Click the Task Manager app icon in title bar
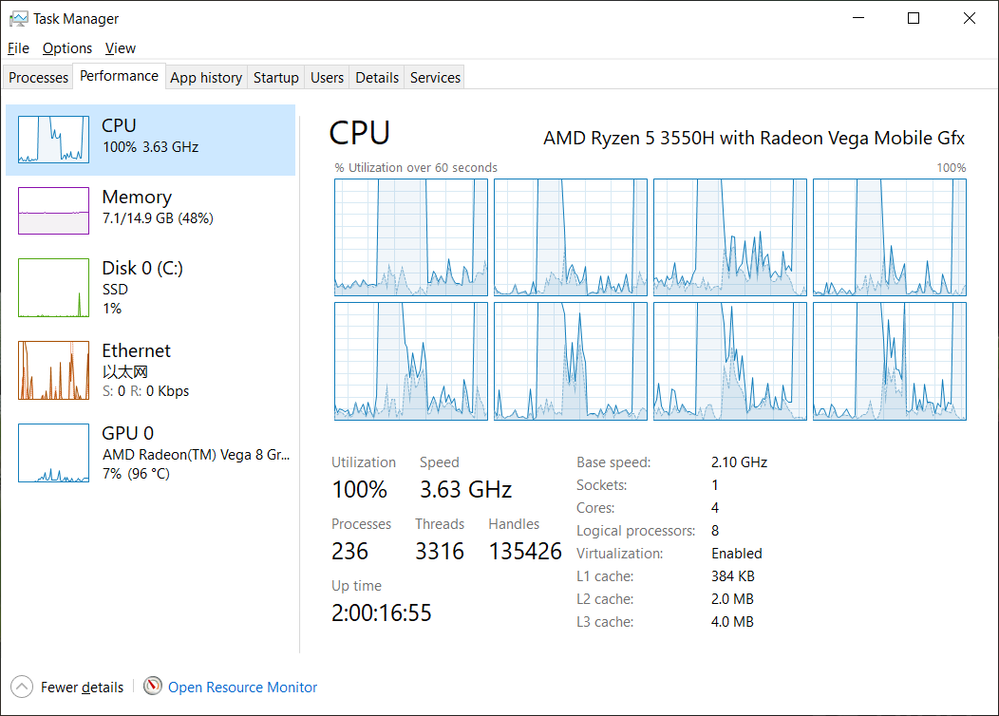The width and height of the screenshot is (999, 716). [18, 18]
